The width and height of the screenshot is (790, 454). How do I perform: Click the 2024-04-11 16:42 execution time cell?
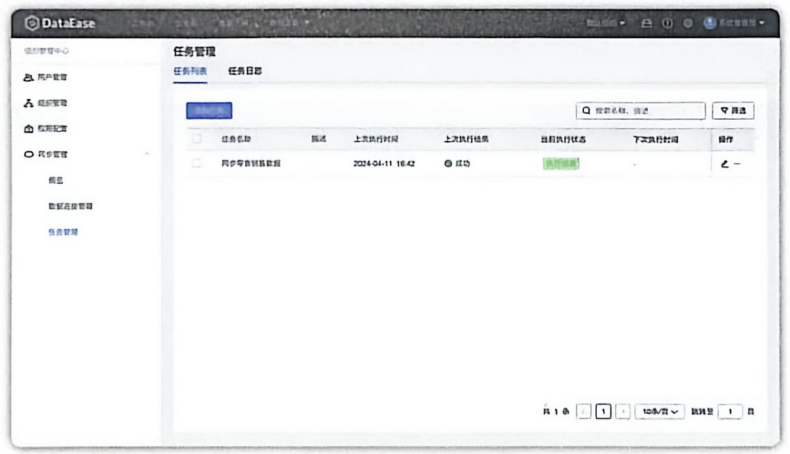(384, 164)
